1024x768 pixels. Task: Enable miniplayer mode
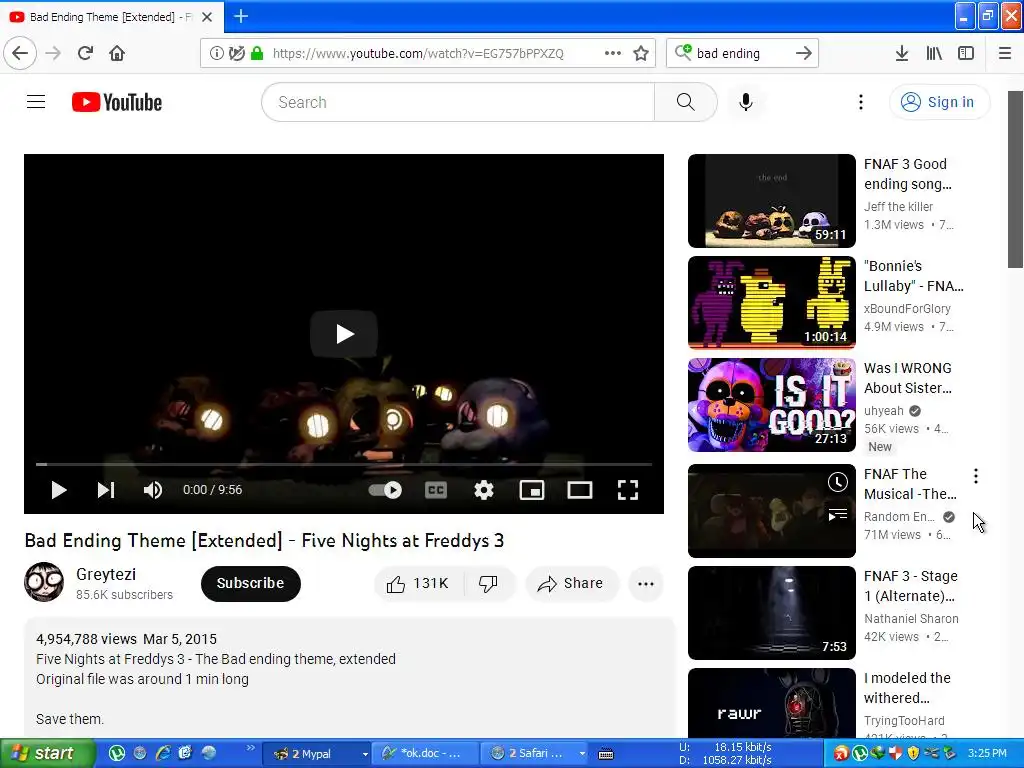coord(532,490)
